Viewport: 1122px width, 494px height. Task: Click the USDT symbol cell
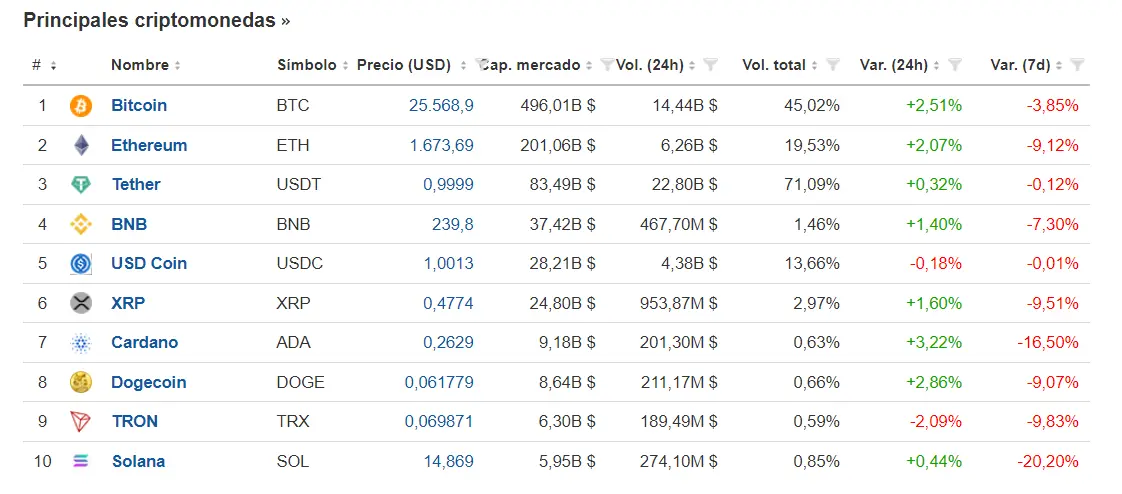click(298, 185)
